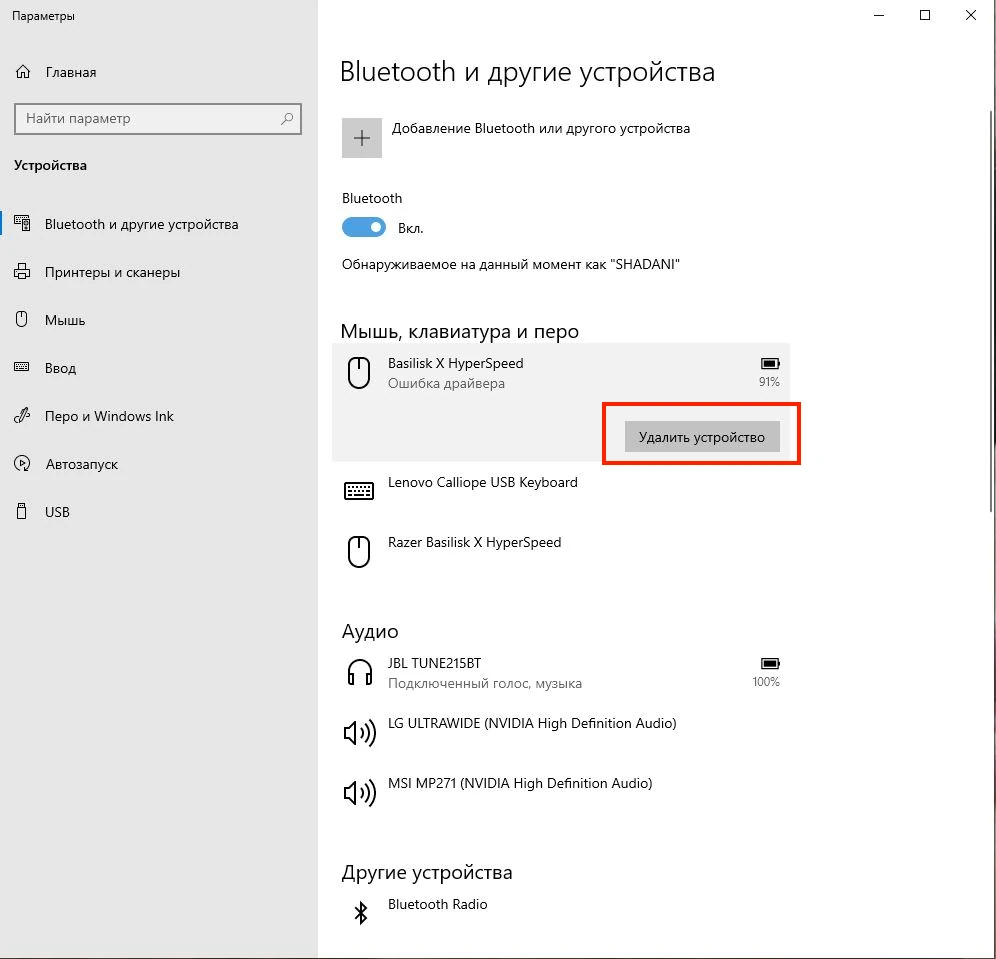Close the Параметры window
This screenshot has height=959, width=996.
[x=971, y=15]
